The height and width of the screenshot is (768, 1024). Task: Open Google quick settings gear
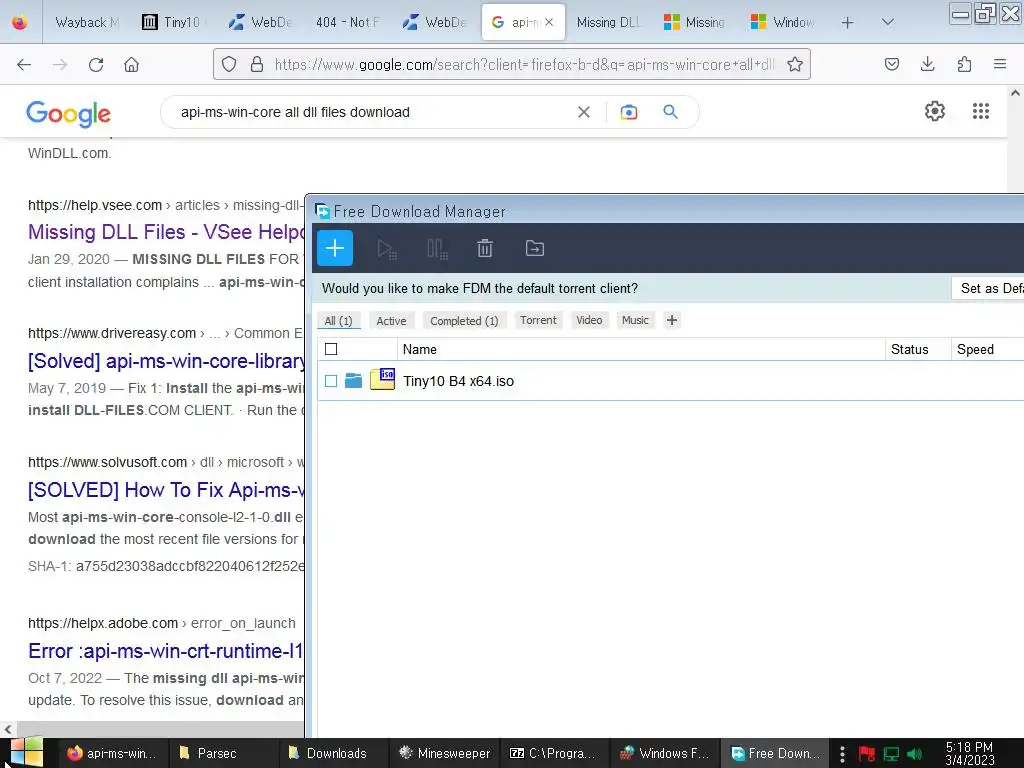[x=935, y=111]
